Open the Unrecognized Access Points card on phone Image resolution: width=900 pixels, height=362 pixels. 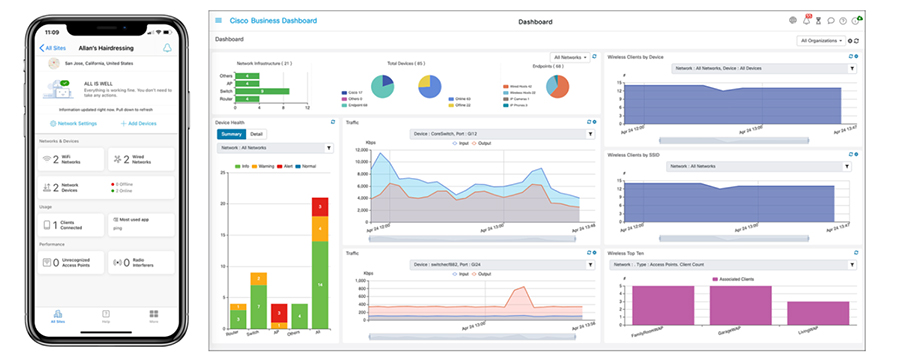coord(71,262)
